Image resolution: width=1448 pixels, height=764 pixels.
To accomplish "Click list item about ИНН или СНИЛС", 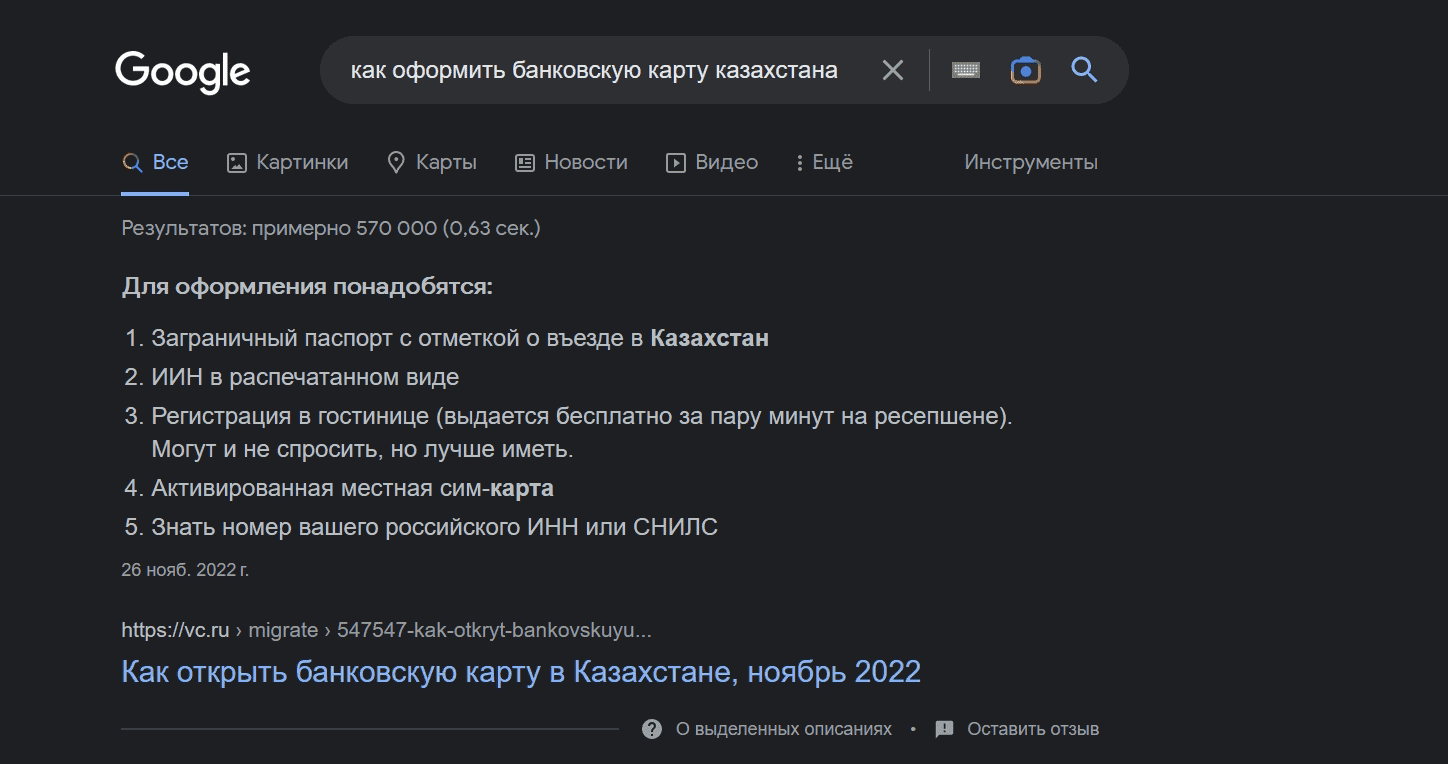I will point(434,527).
